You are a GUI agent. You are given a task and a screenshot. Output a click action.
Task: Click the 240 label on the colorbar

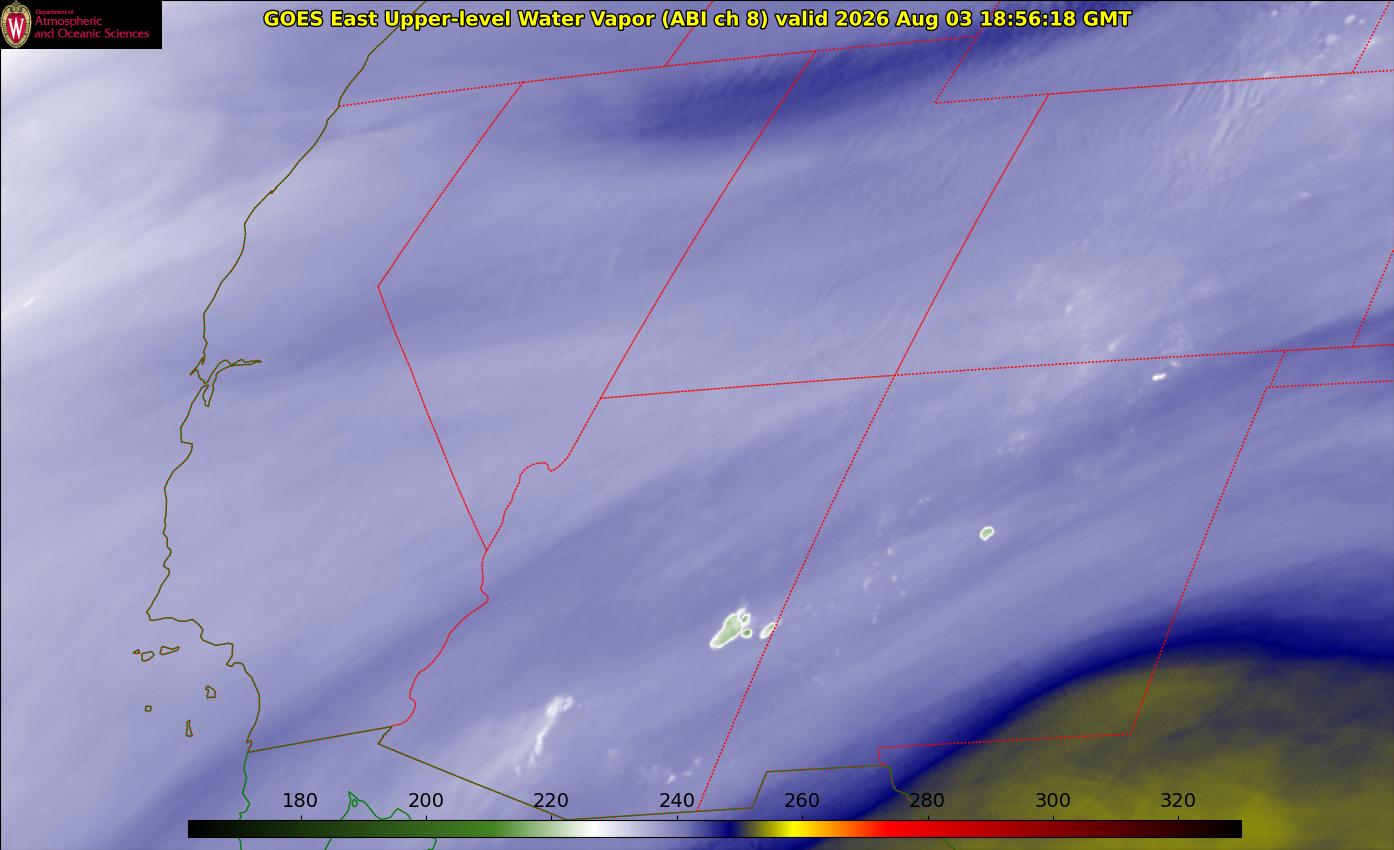tap(677, 800)
